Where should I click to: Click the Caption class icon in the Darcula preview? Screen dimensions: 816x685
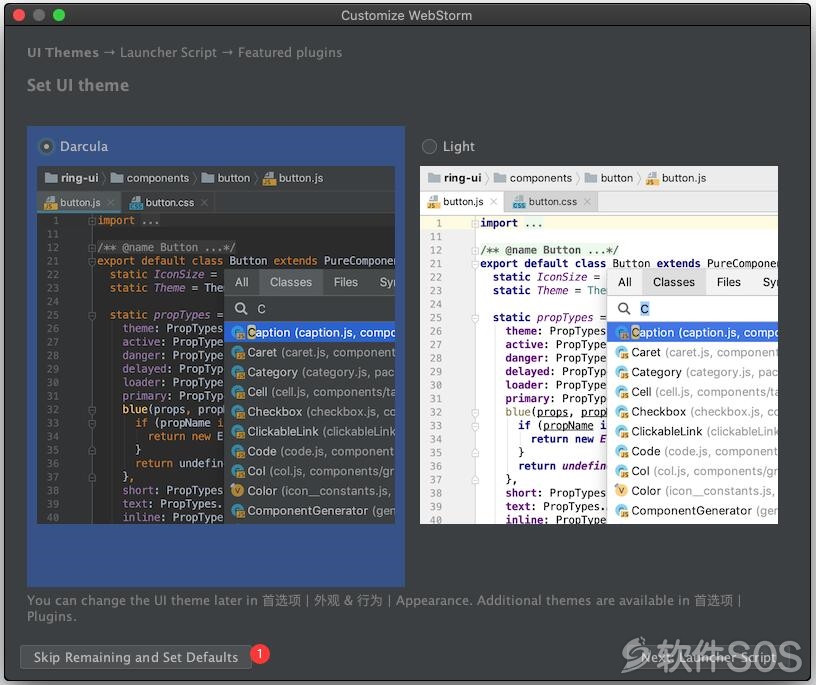click(x=238, y=333)
